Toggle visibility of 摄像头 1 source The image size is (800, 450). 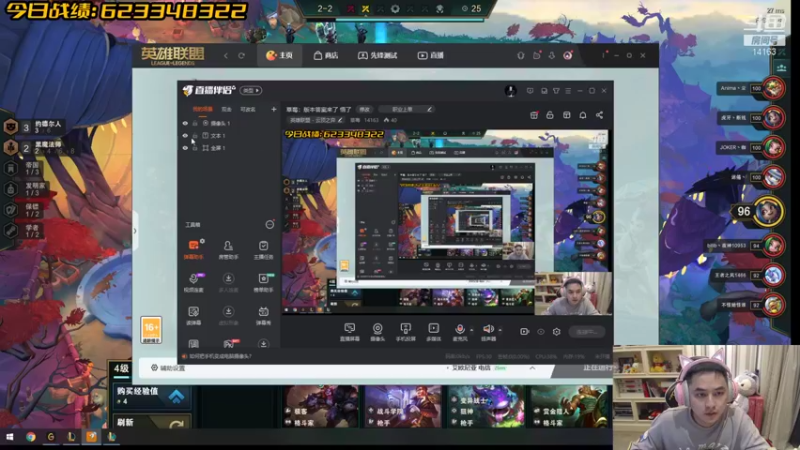click(x=185, y=123)
